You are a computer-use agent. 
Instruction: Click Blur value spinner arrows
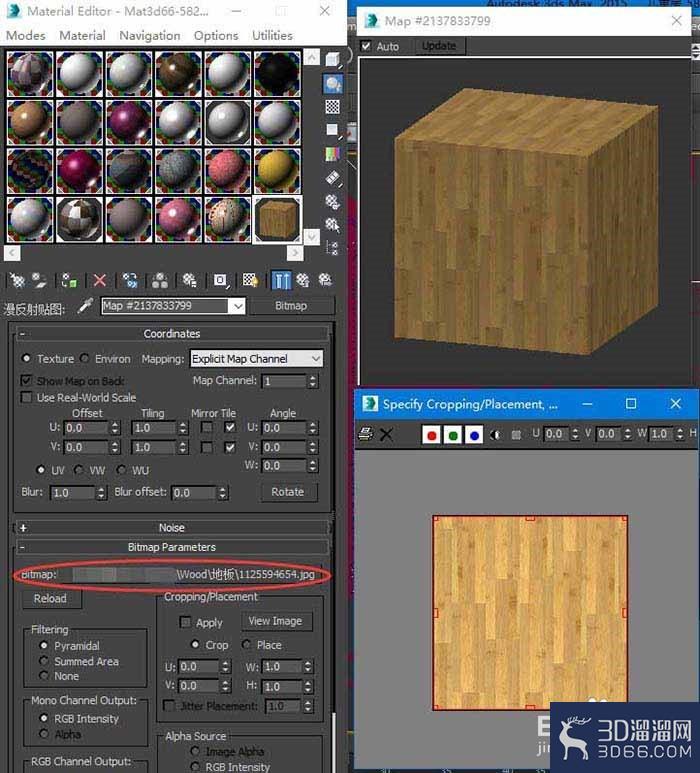101,492
